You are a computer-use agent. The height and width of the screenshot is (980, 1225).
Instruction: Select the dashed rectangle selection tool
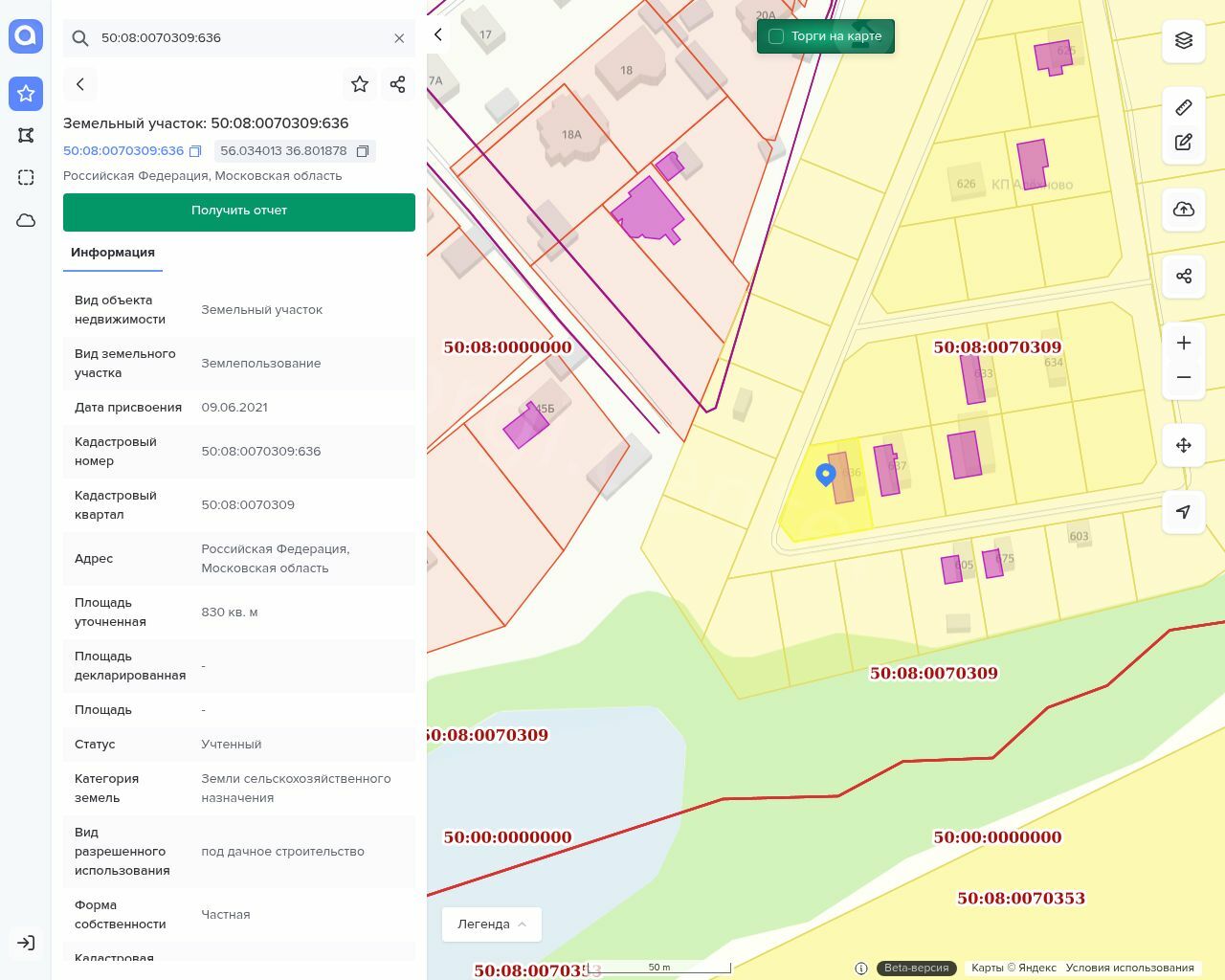pyautogui.click(x=26, y=178)
